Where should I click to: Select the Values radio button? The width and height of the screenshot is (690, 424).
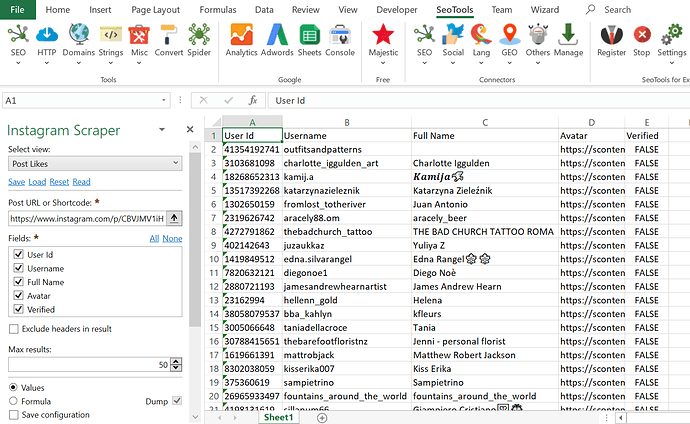click(13, 387)
